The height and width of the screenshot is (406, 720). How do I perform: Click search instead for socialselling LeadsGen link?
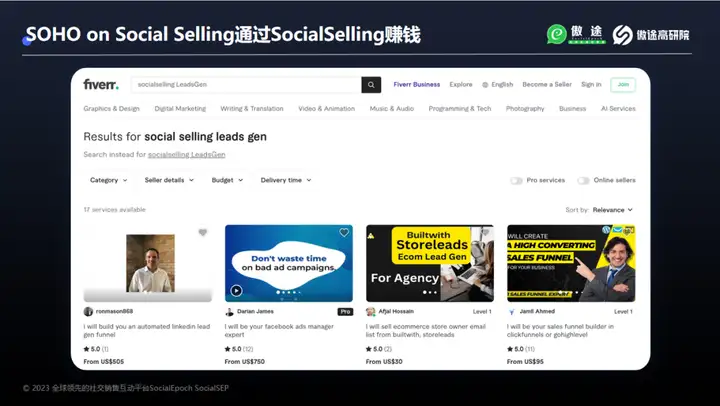click(186, 155)
